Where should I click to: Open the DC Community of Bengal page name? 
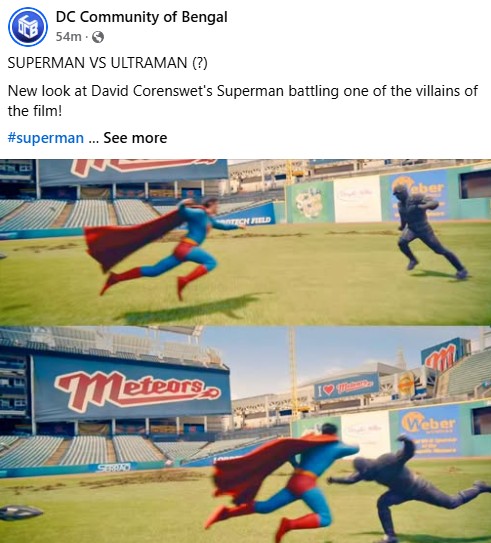click(141, 17)
